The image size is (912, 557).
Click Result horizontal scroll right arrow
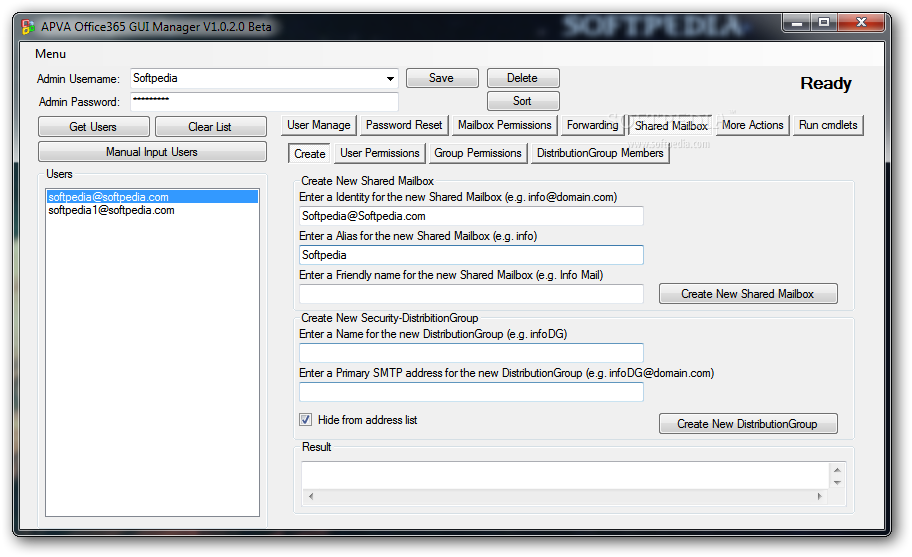click(x=820, y=497)
